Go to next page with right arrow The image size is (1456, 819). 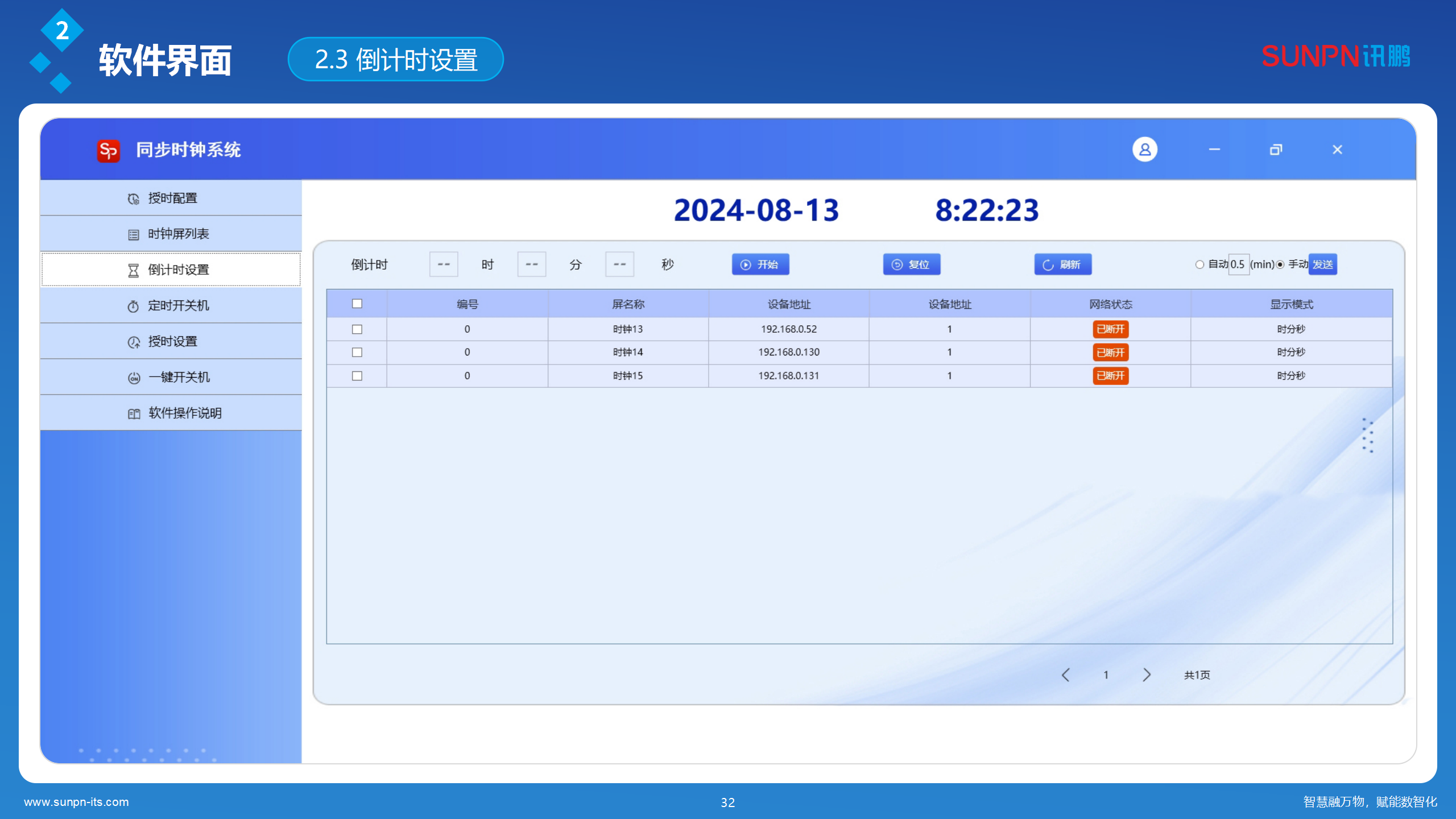click(x=1147, y=675)
